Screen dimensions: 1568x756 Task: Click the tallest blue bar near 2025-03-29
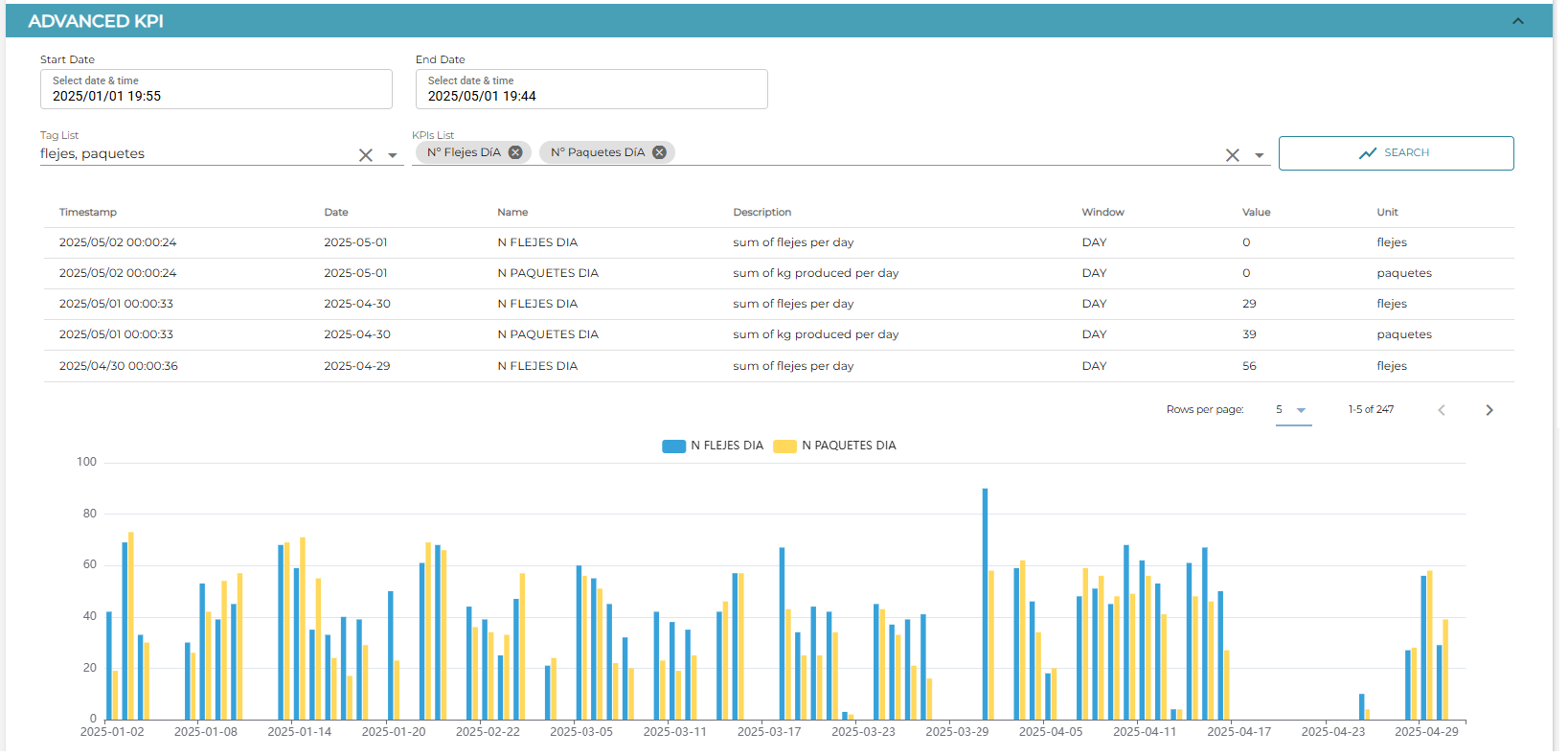point(985,605)
